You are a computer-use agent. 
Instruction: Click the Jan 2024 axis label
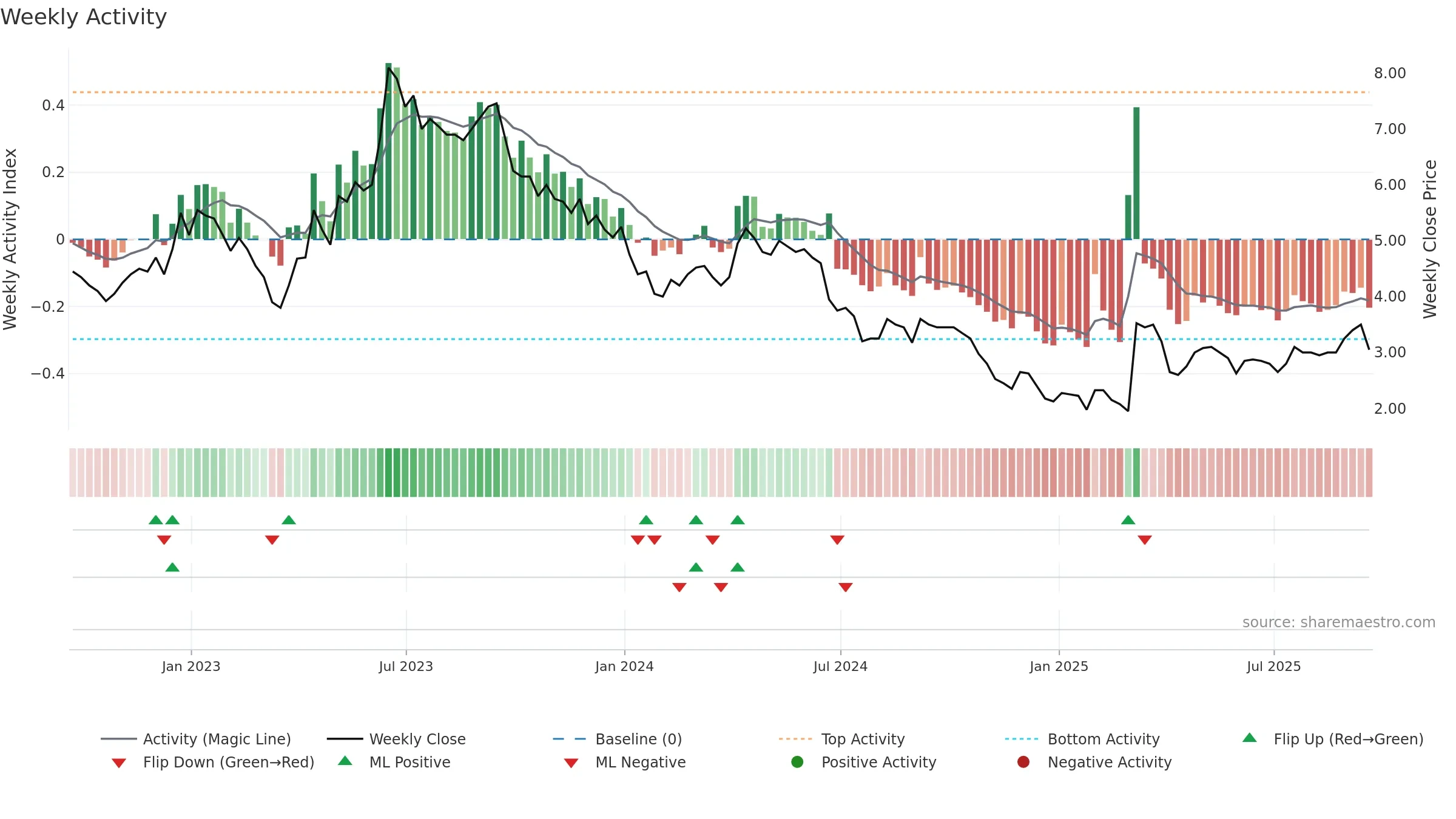624,666
